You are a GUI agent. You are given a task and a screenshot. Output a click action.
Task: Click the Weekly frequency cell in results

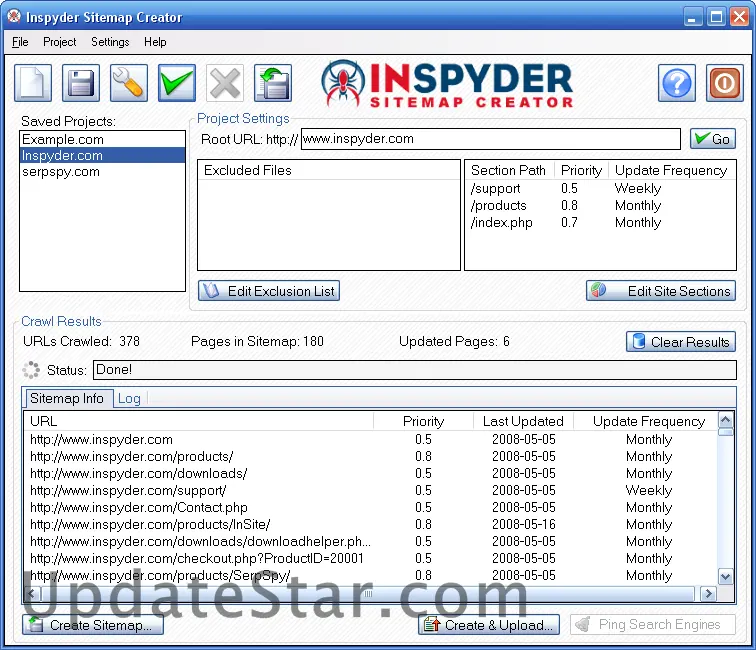(x=648, y=490)
